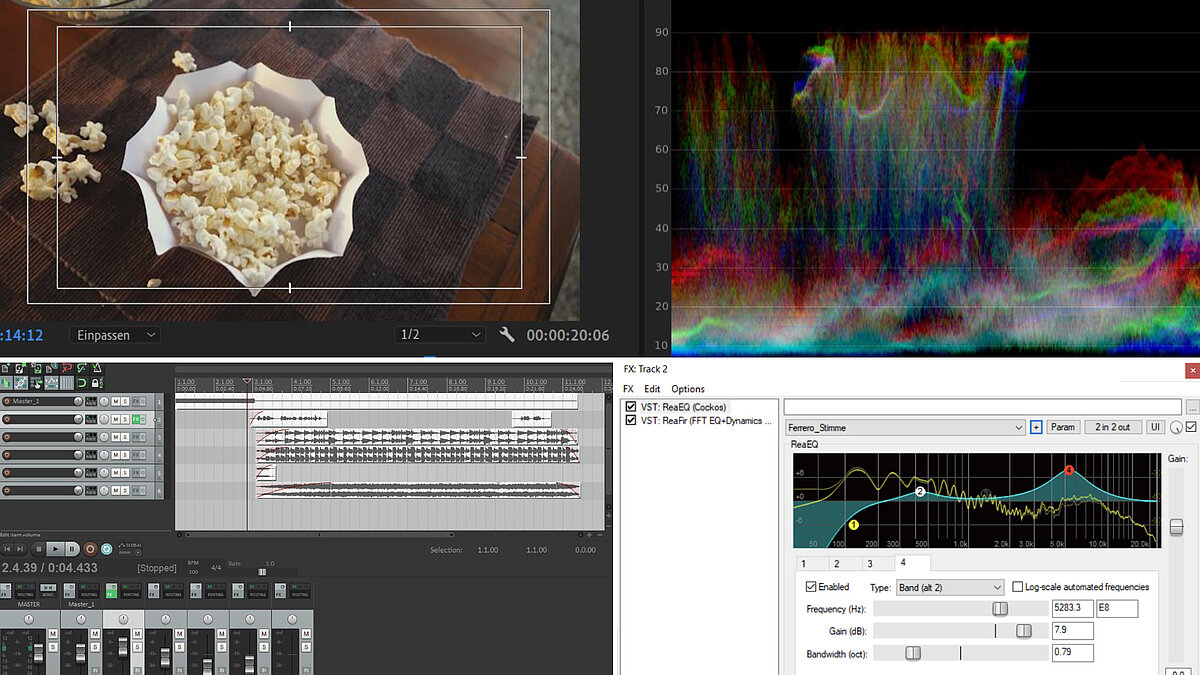The height and width of the screenshot is (675, 1200).
Task: Toggle the blue Repeat button in the transport
Action: point(107,549)
